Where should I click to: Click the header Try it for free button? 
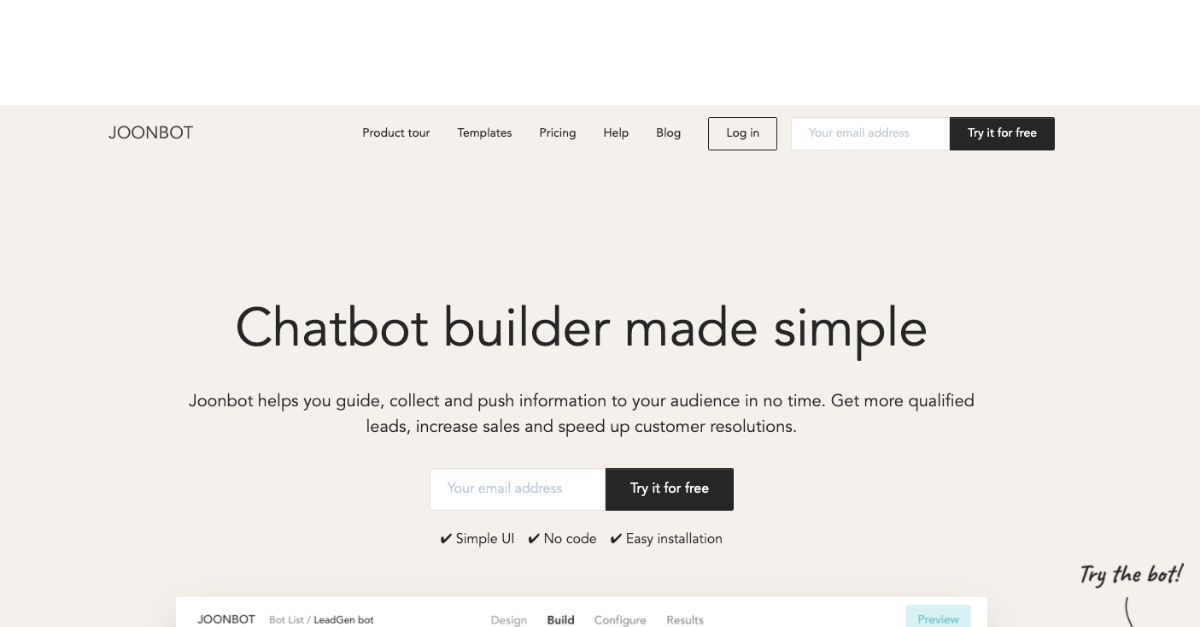[1001, 133]
